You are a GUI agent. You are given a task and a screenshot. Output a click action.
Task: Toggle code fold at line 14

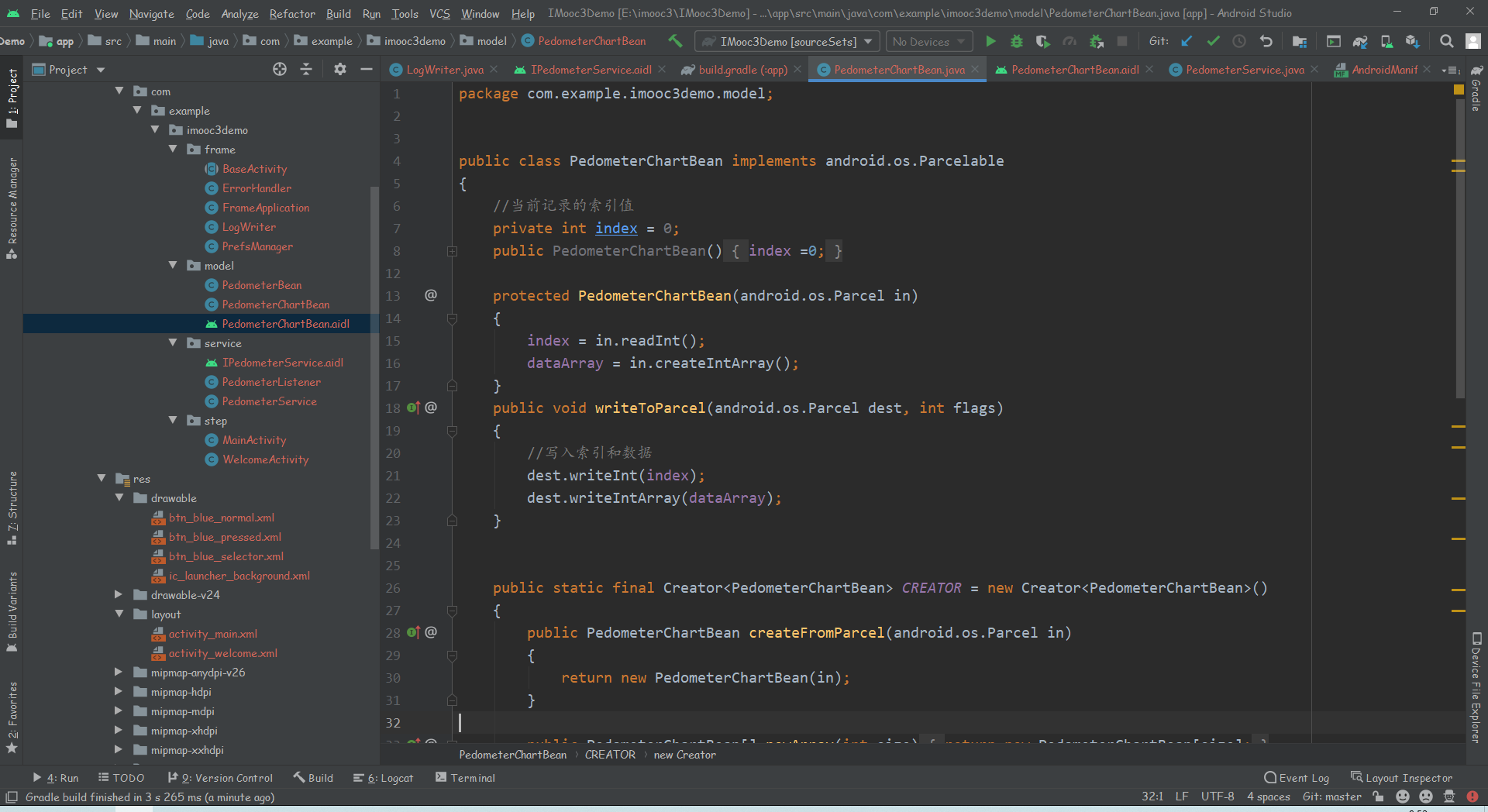tap(452, 318)
